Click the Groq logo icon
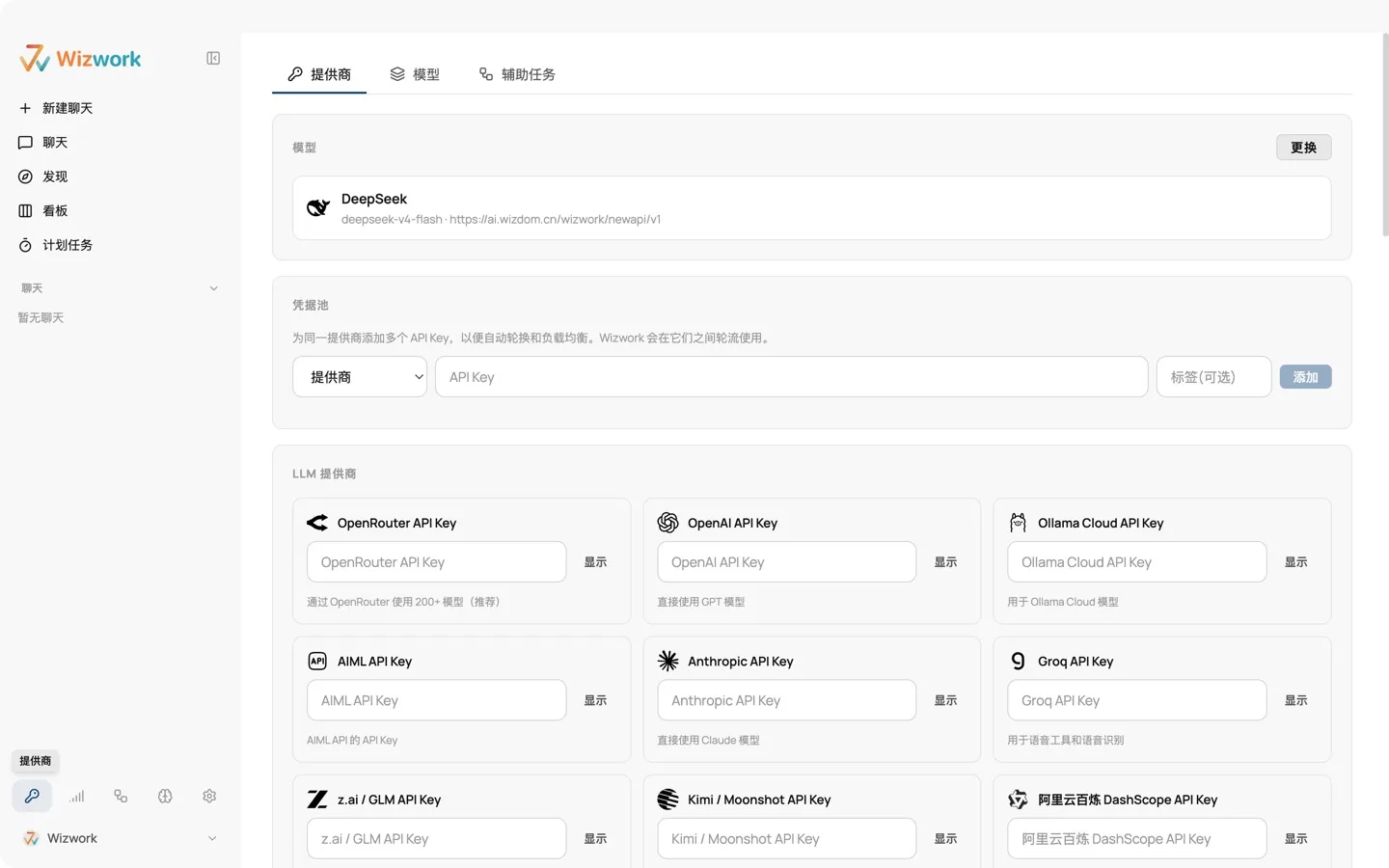 (x=1018, y=661)
